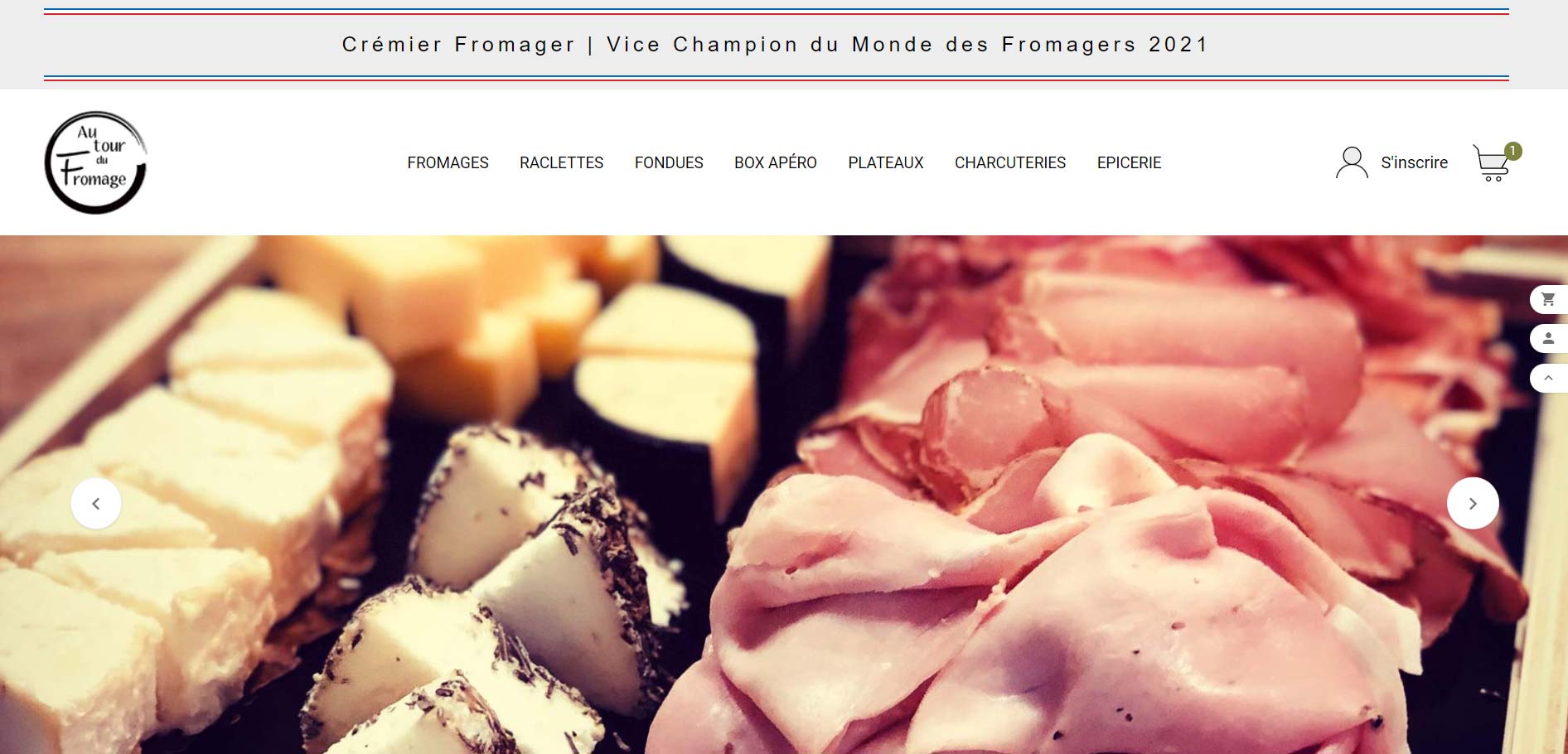This screenshot has width=1568, height=754.
Task: Open the shopping cart icon with badge
Action: click(x=1492, y=163)
